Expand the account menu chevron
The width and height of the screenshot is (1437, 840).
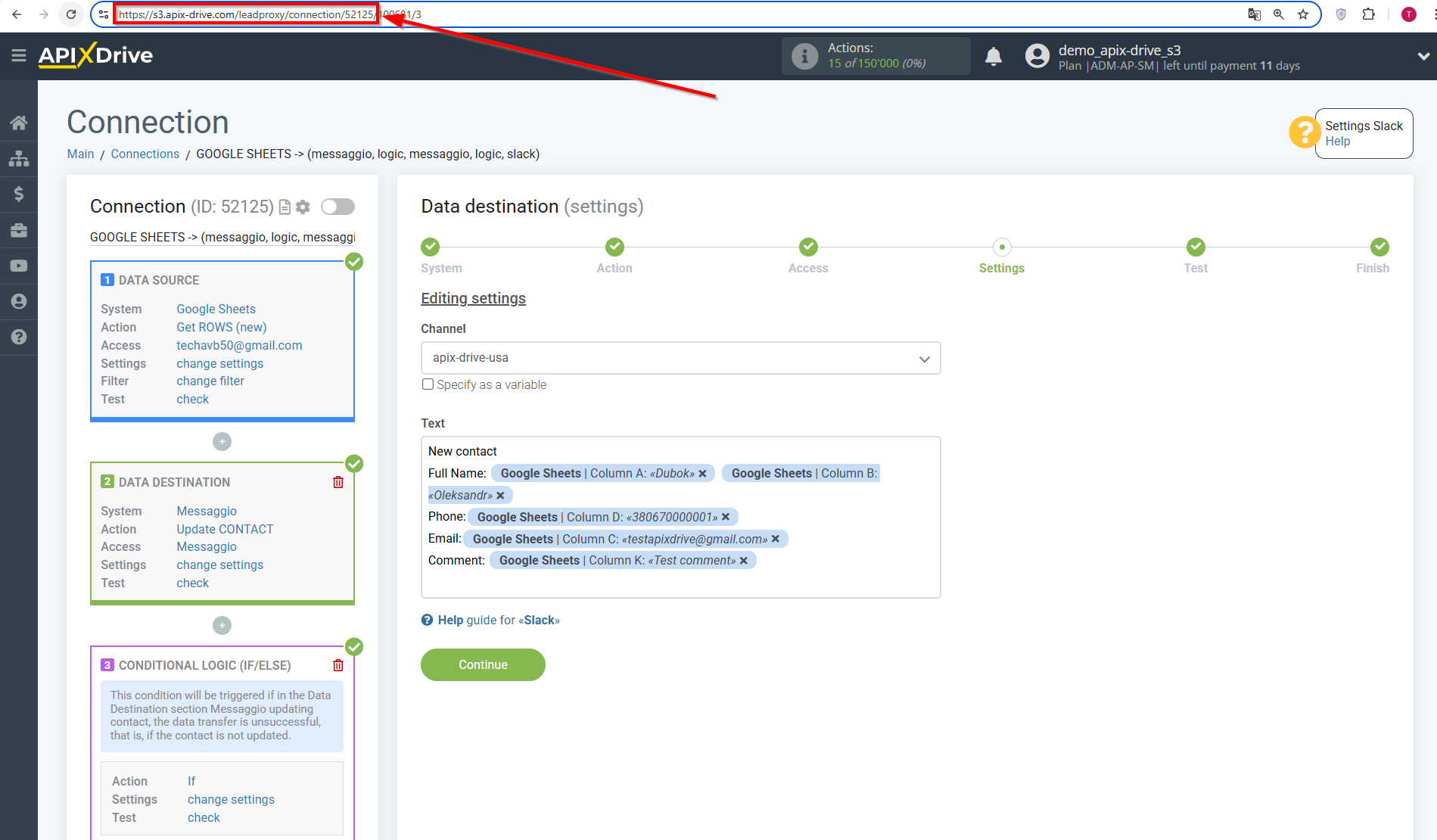tap(1423, 56)
